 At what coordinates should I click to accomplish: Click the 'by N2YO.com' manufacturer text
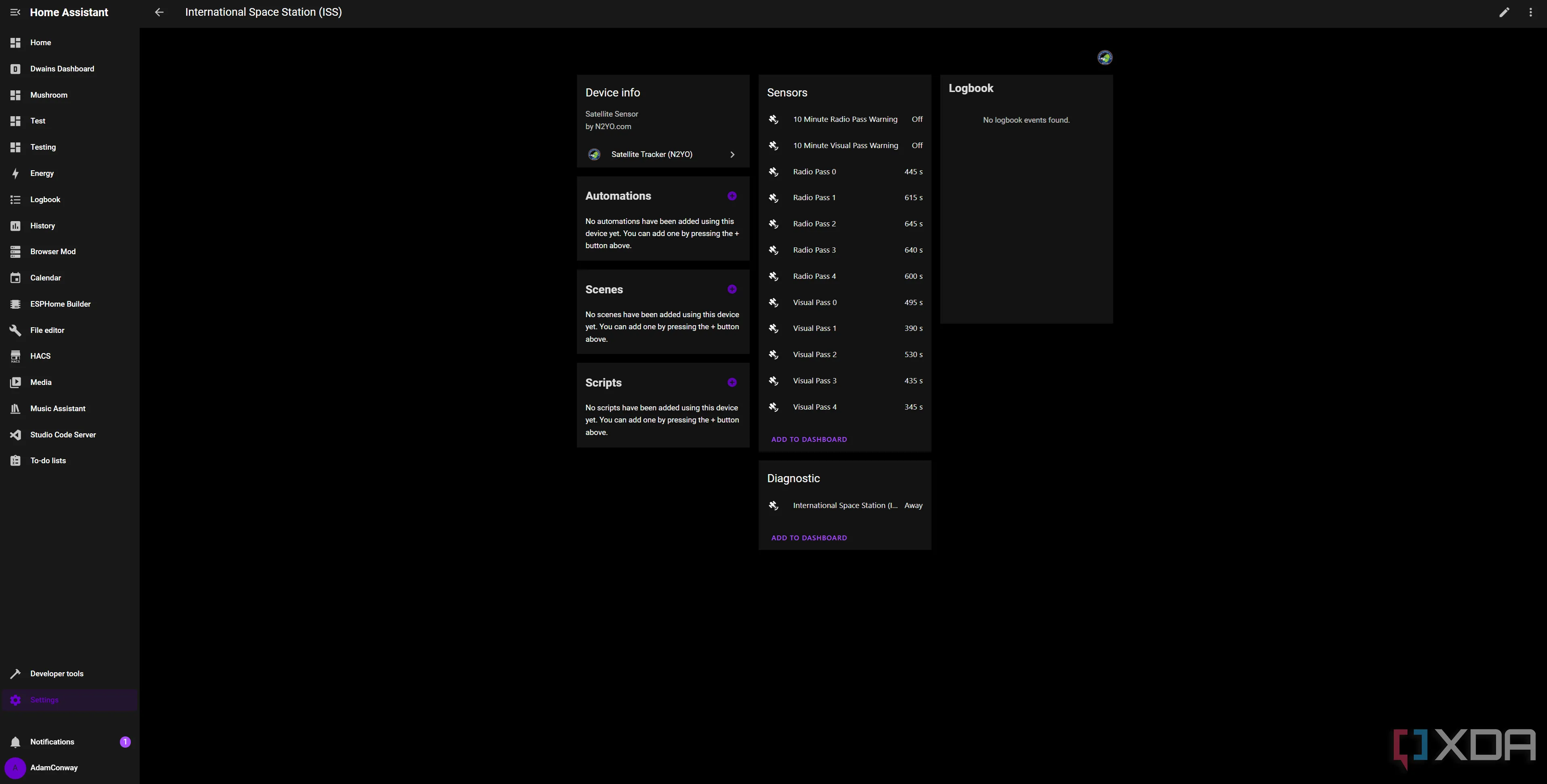point(608,127)
